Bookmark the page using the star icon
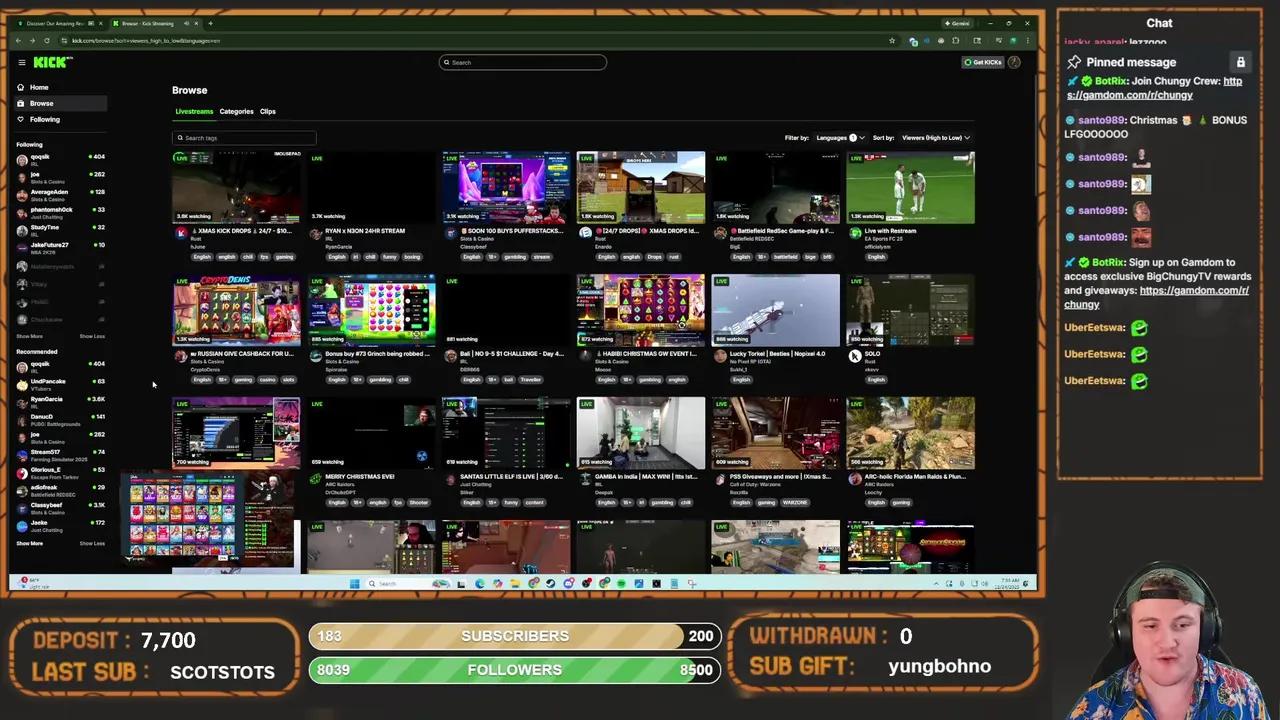Screen dimensions: 1280x720 click(892, 40)
